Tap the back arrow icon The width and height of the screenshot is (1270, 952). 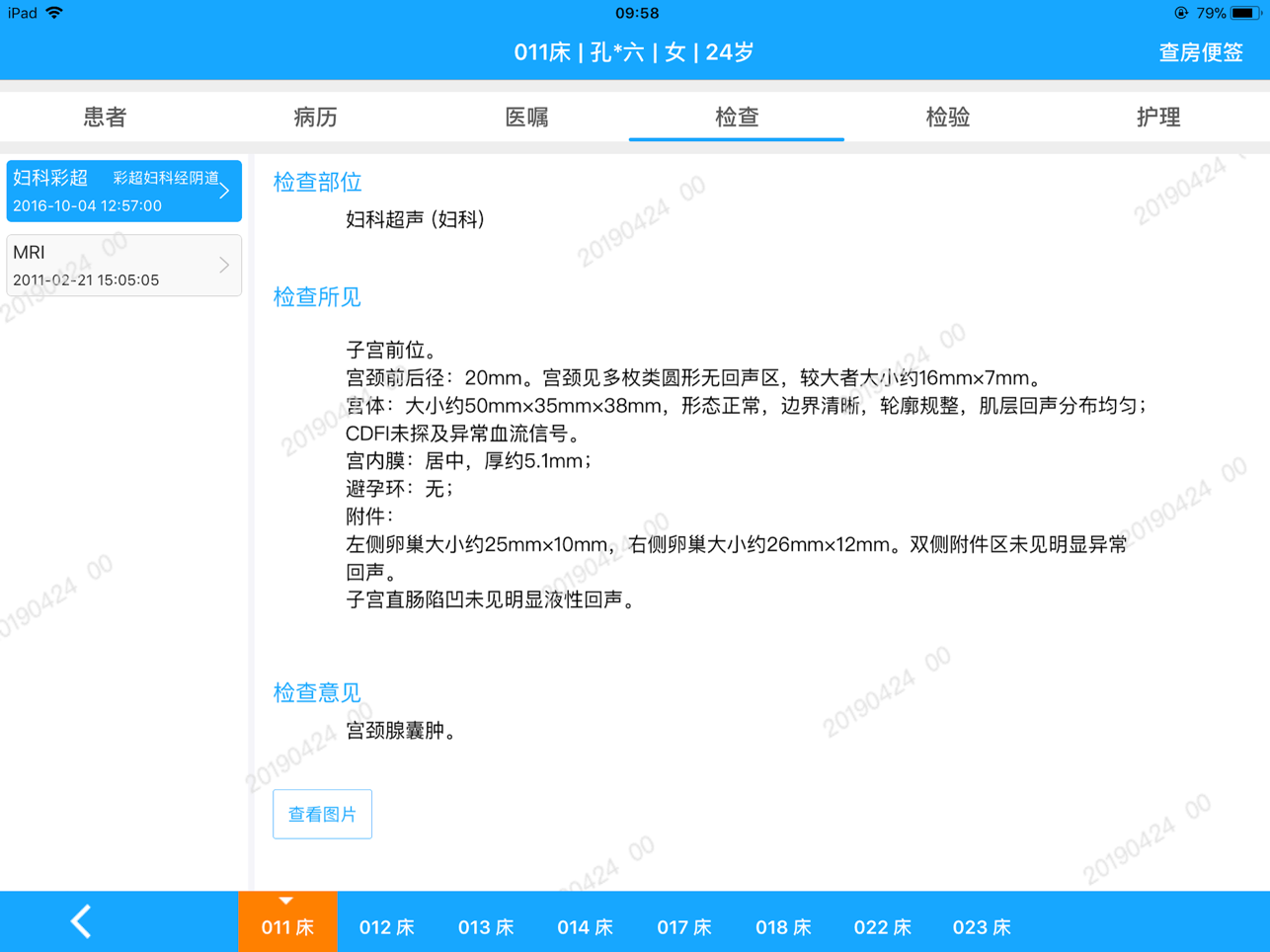(x=81, y=921)
